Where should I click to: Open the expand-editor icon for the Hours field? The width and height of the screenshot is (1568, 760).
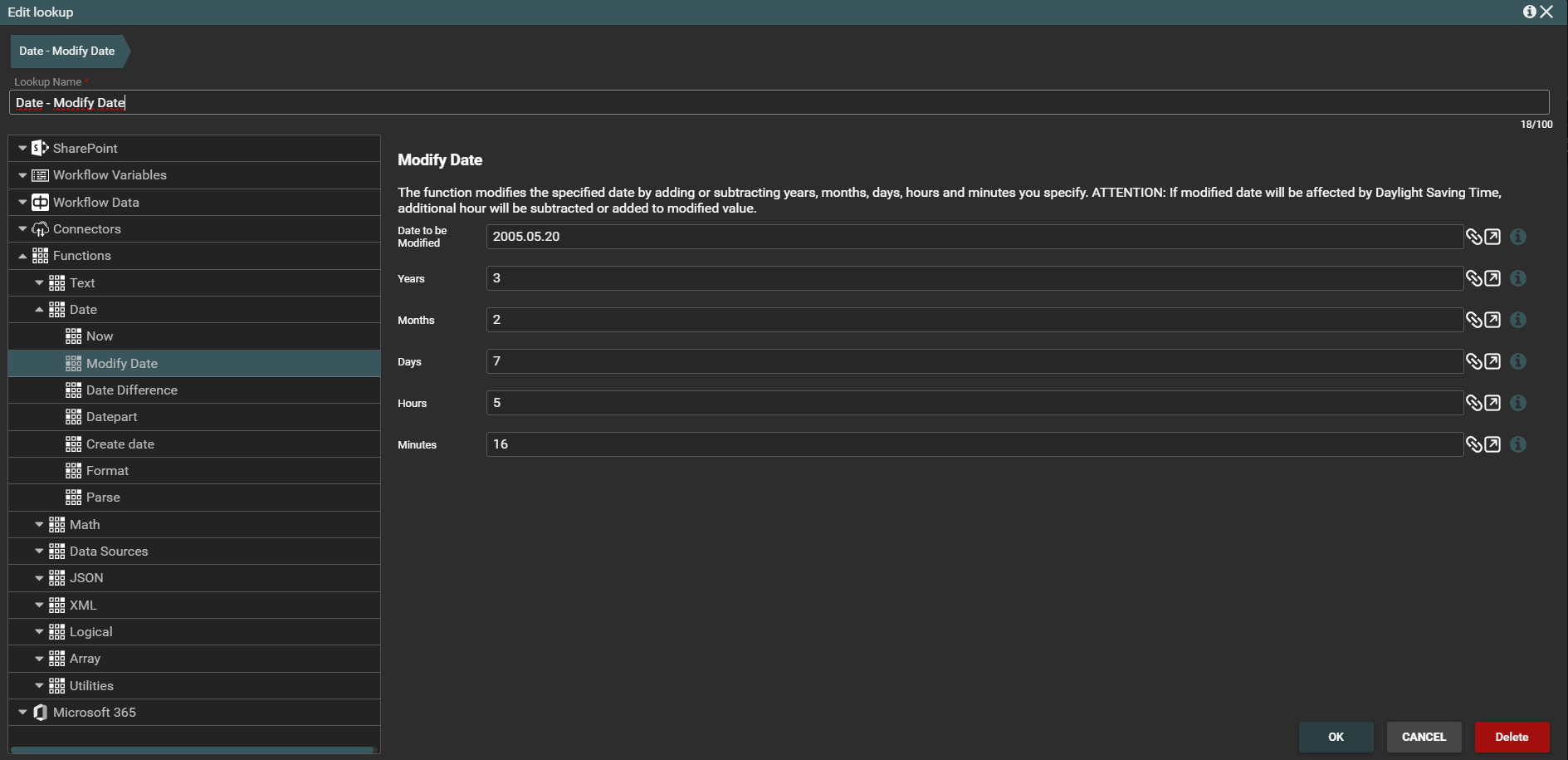(1492, 403)
